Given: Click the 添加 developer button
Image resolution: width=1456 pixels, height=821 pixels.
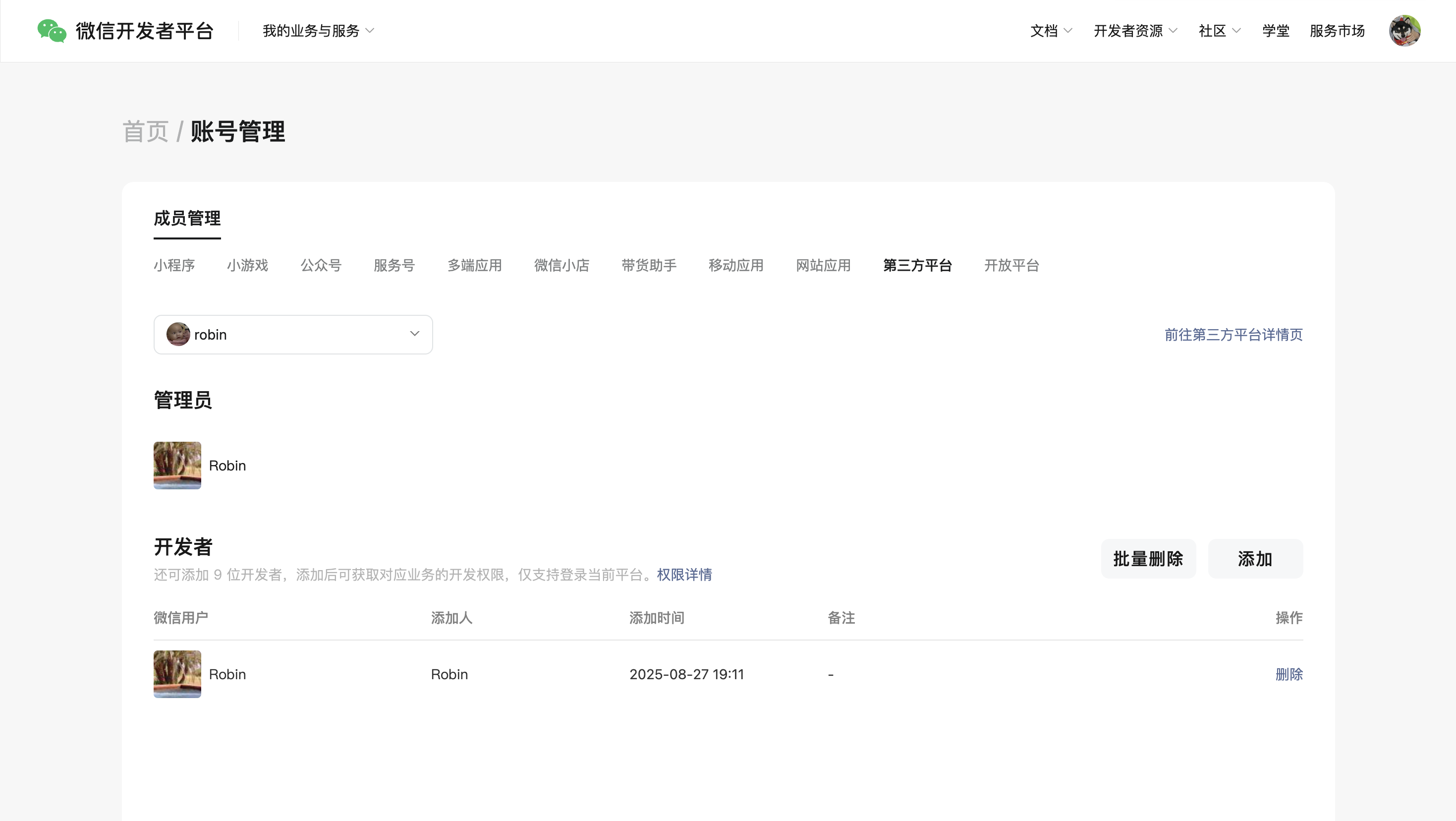Looking at the screenshot, I should pyautogui.click(x=1255, y=559).
